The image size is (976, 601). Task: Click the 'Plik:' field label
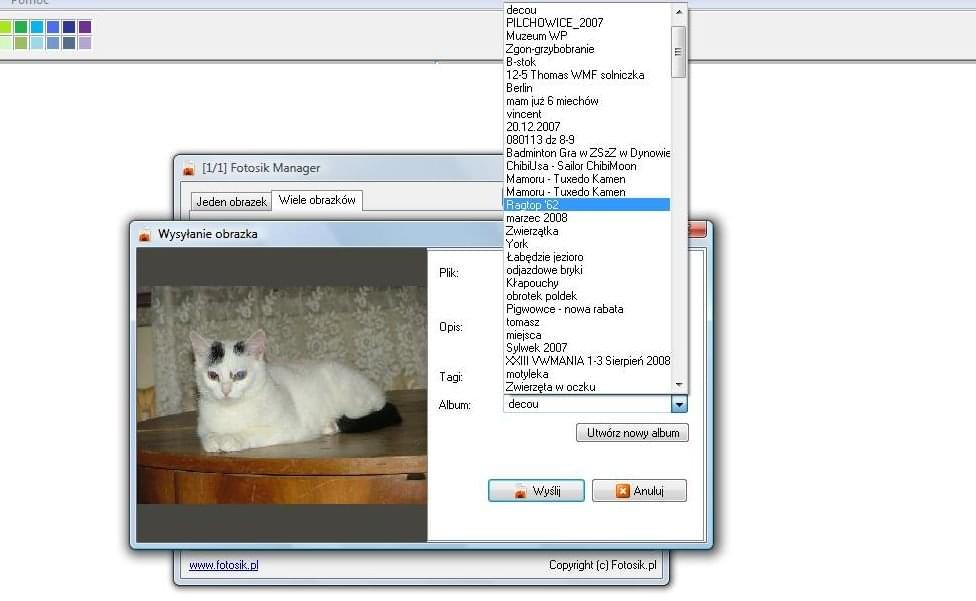[x=449, y=273]
